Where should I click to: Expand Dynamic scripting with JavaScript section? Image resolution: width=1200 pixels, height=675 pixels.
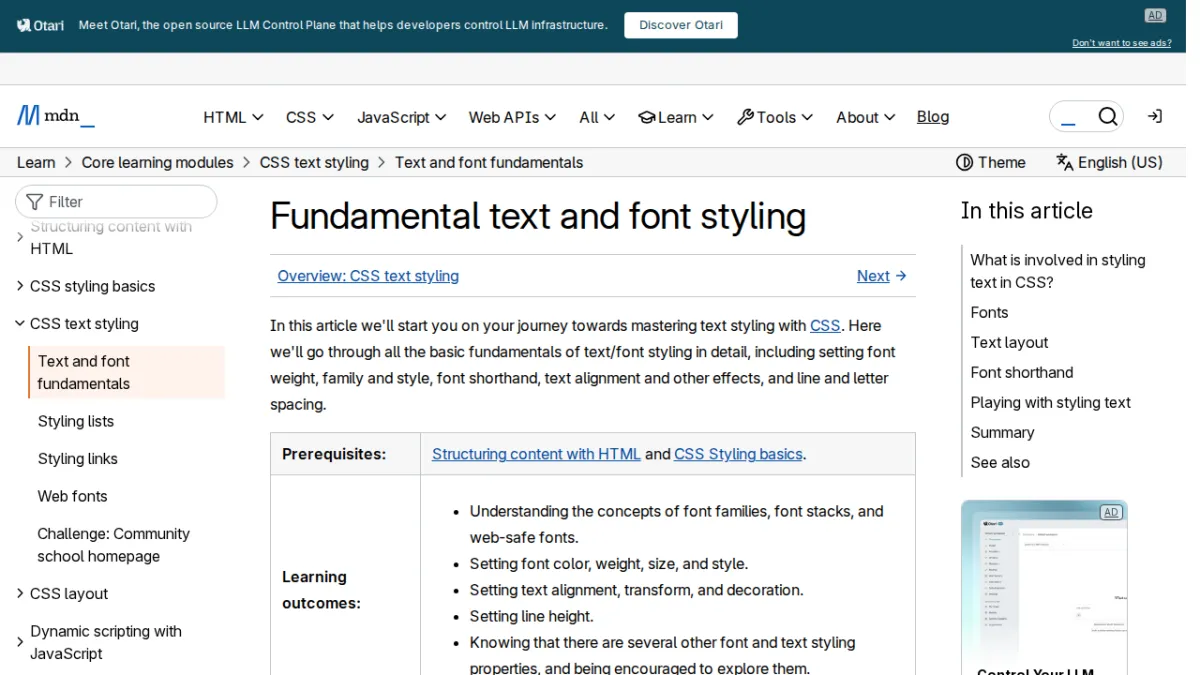(x=99, y=642)
